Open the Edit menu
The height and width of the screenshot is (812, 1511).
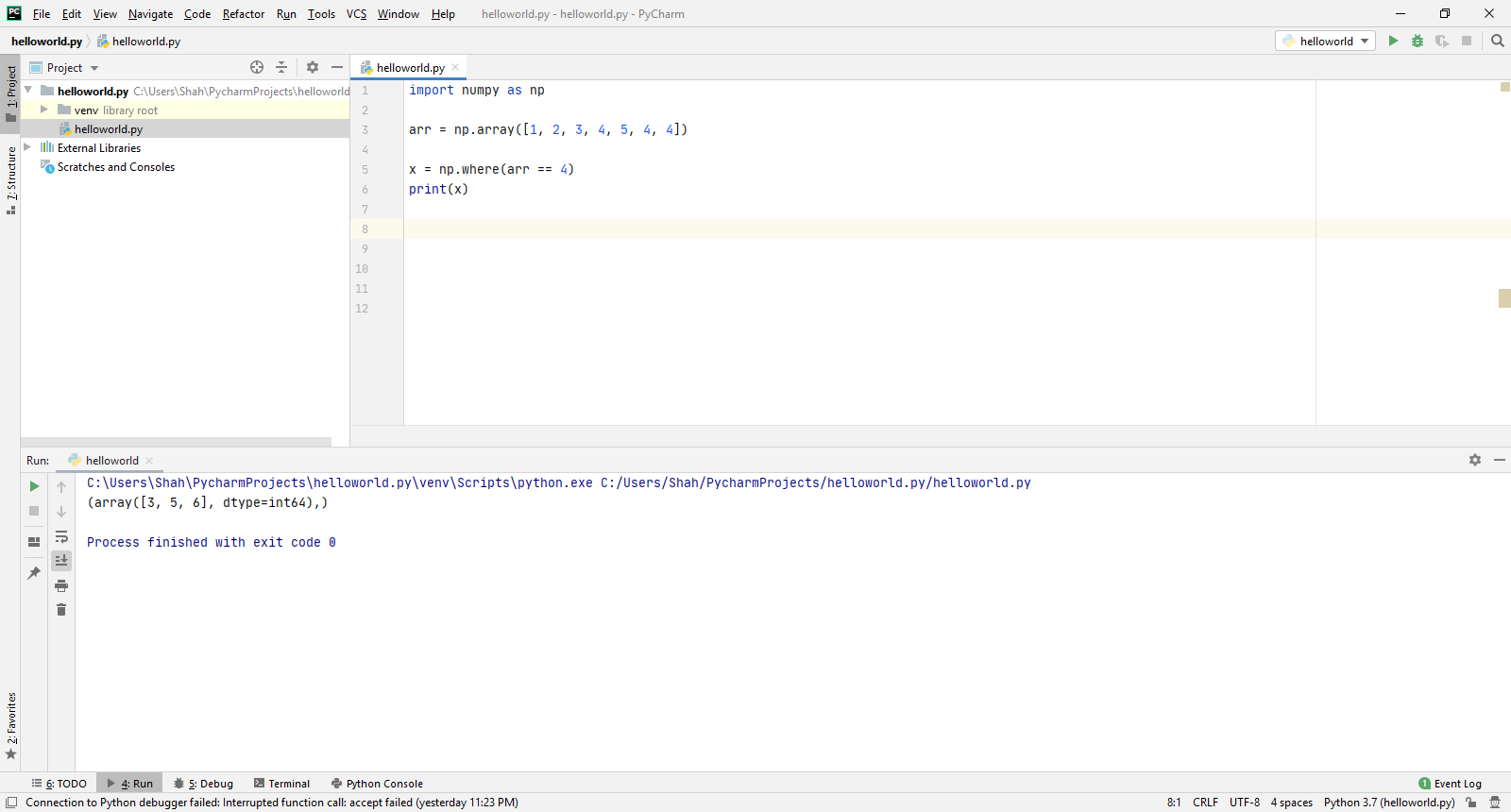click(72, 13)
